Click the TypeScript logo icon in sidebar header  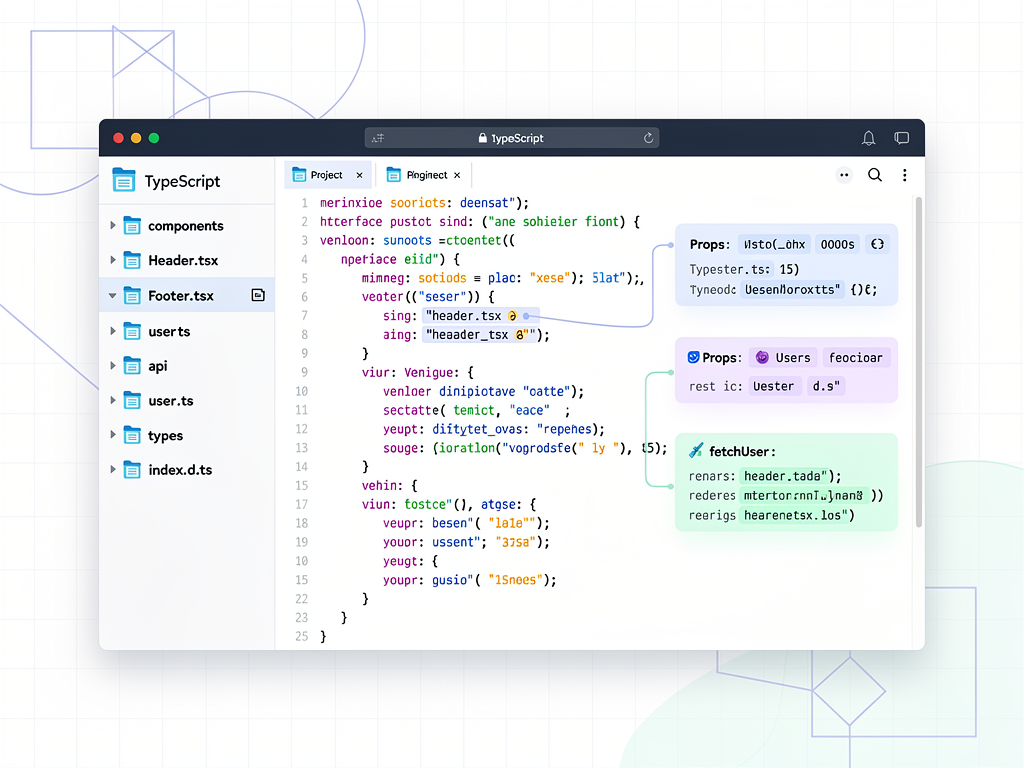click(x=123, y=180)
